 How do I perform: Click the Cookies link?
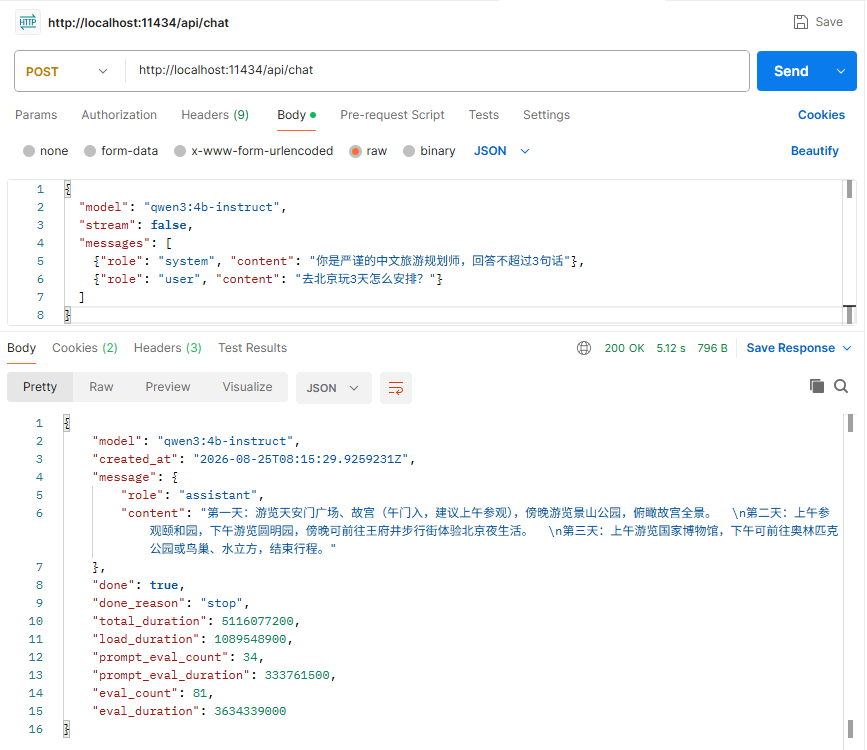point(821,115)
